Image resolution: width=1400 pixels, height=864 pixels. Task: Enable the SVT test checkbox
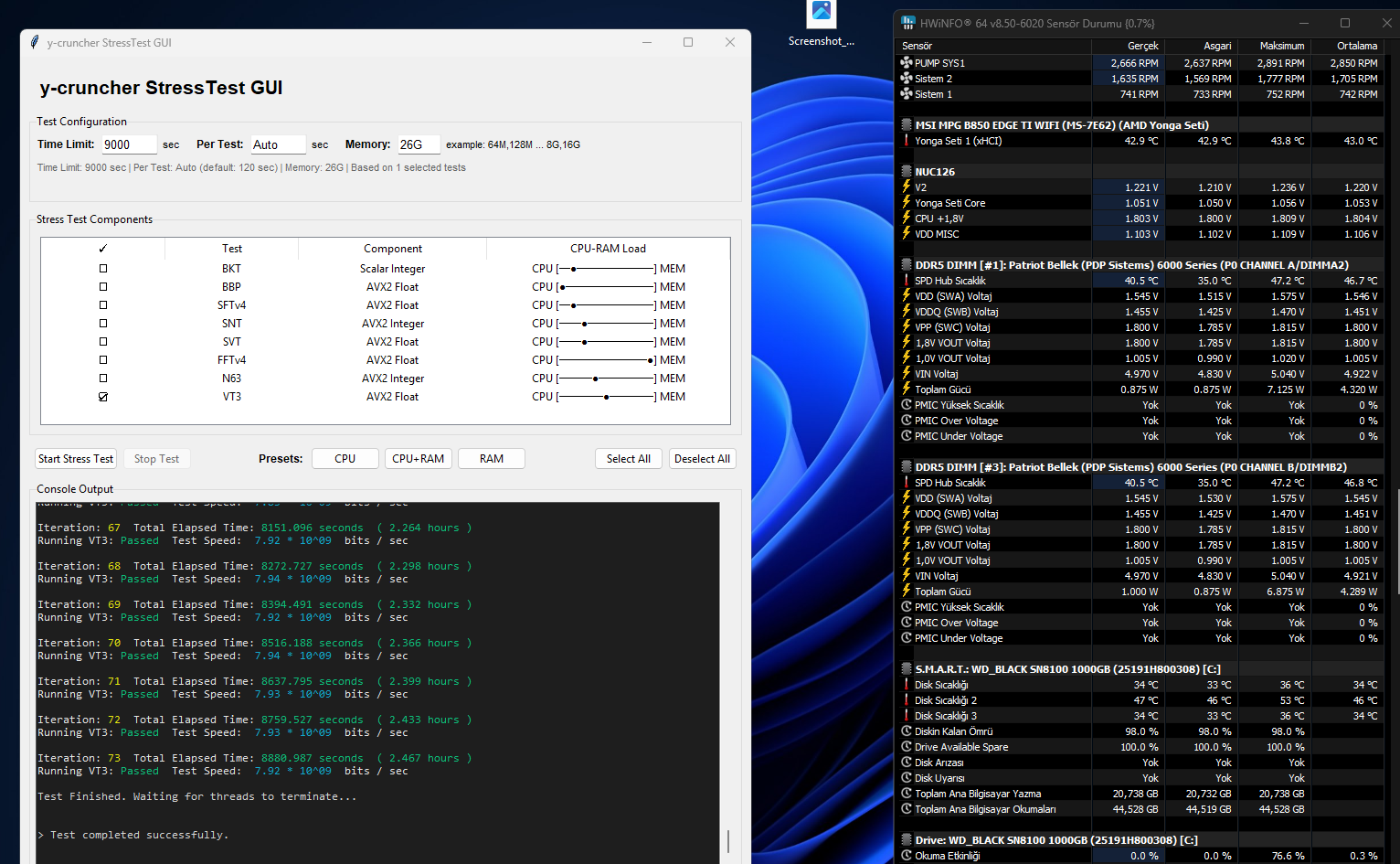pos(103,342)
